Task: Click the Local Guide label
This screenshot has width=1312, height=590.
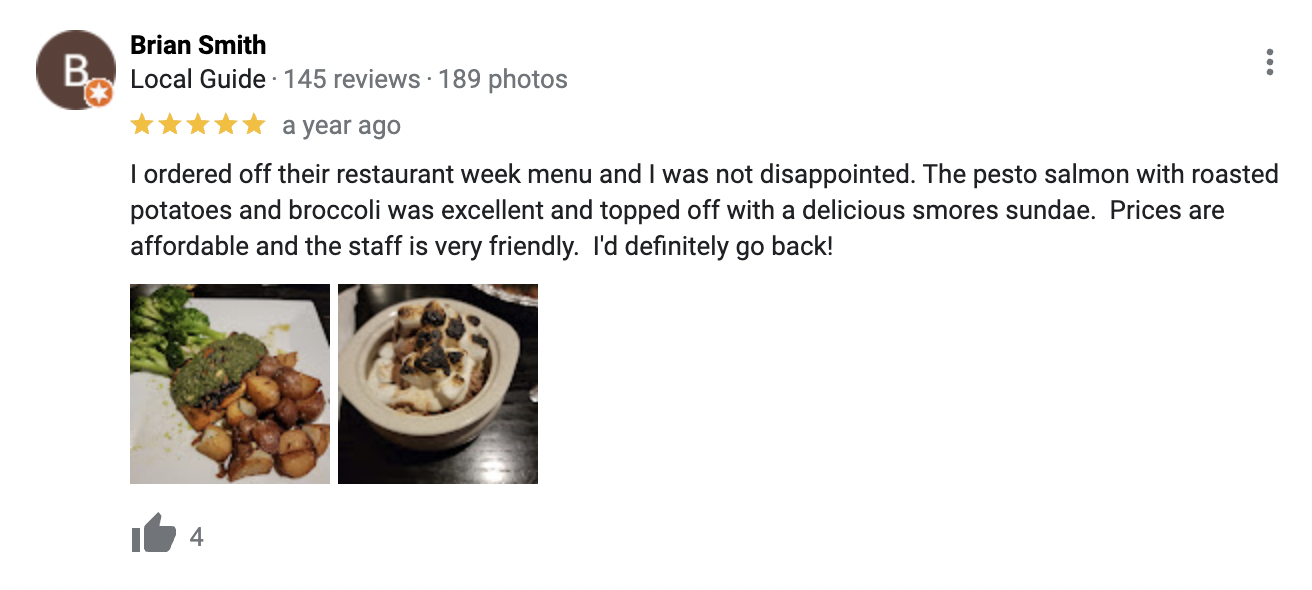Action: 198,79
